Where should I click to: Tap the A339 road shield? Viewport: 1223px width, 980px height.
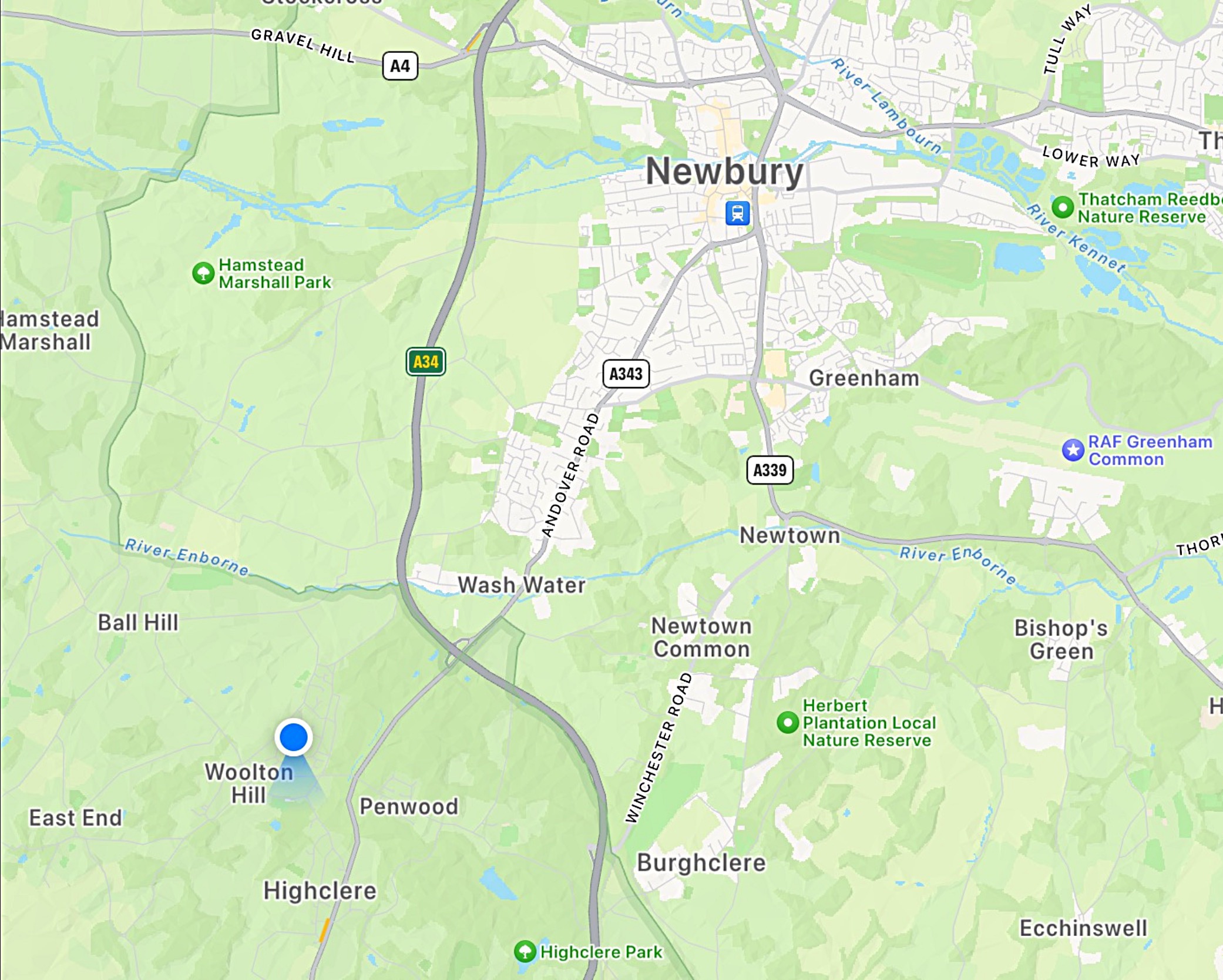coord(770,470)
